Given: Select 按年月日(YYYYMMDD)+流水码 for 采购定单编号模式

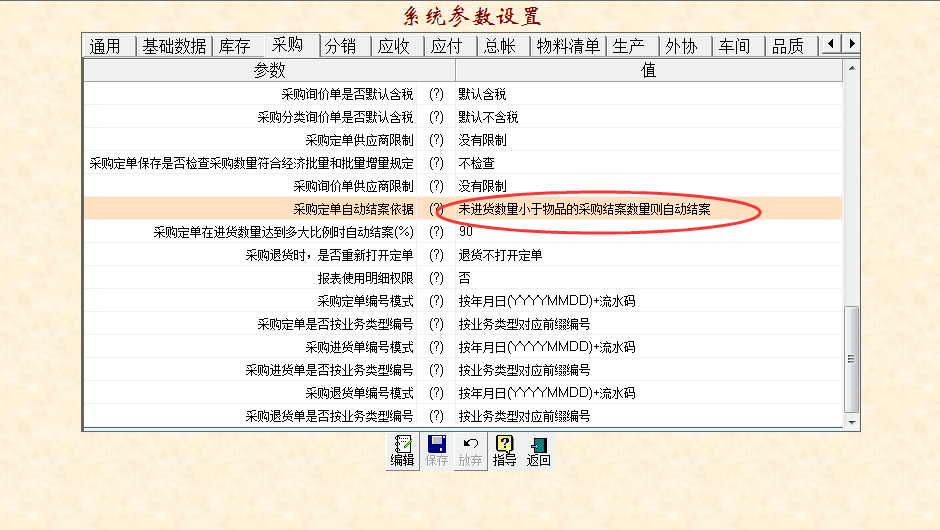Looking at the screenshot, I should point(547,301).
